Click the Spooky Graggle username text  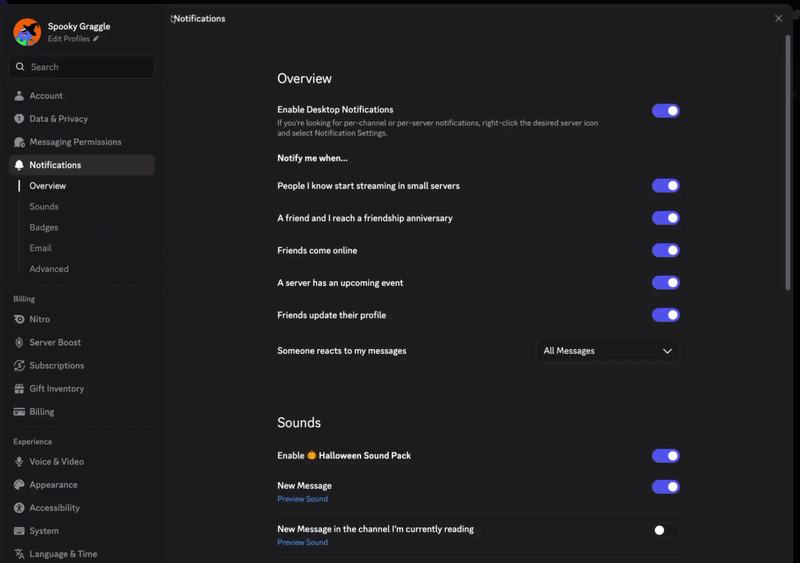coord(79,26)
